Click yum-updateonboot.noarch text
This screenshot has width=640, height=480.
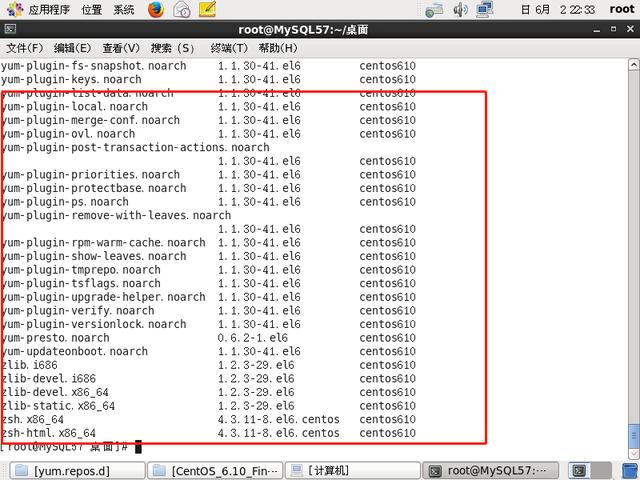74,351
